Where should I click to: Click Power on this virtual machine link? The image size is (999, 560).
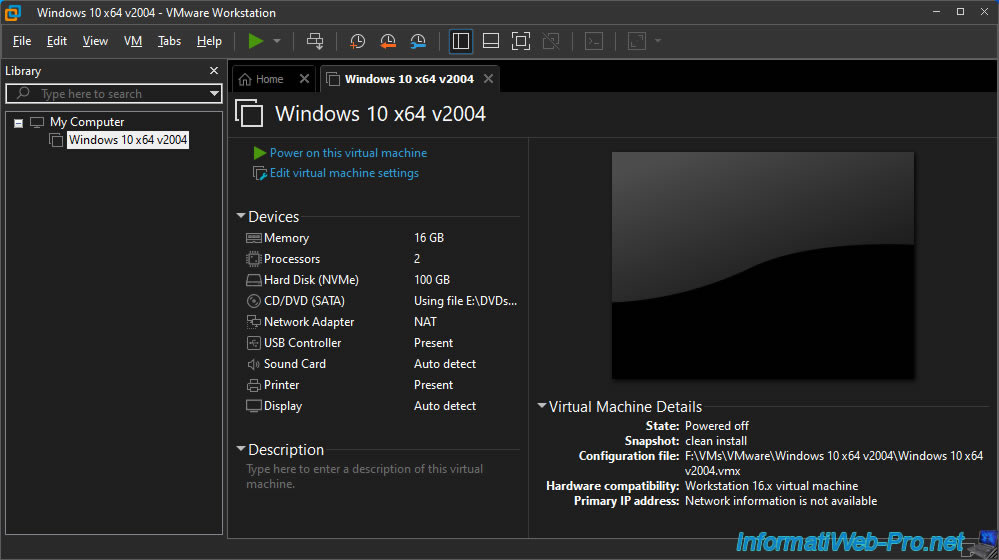(x=348, y=153)
